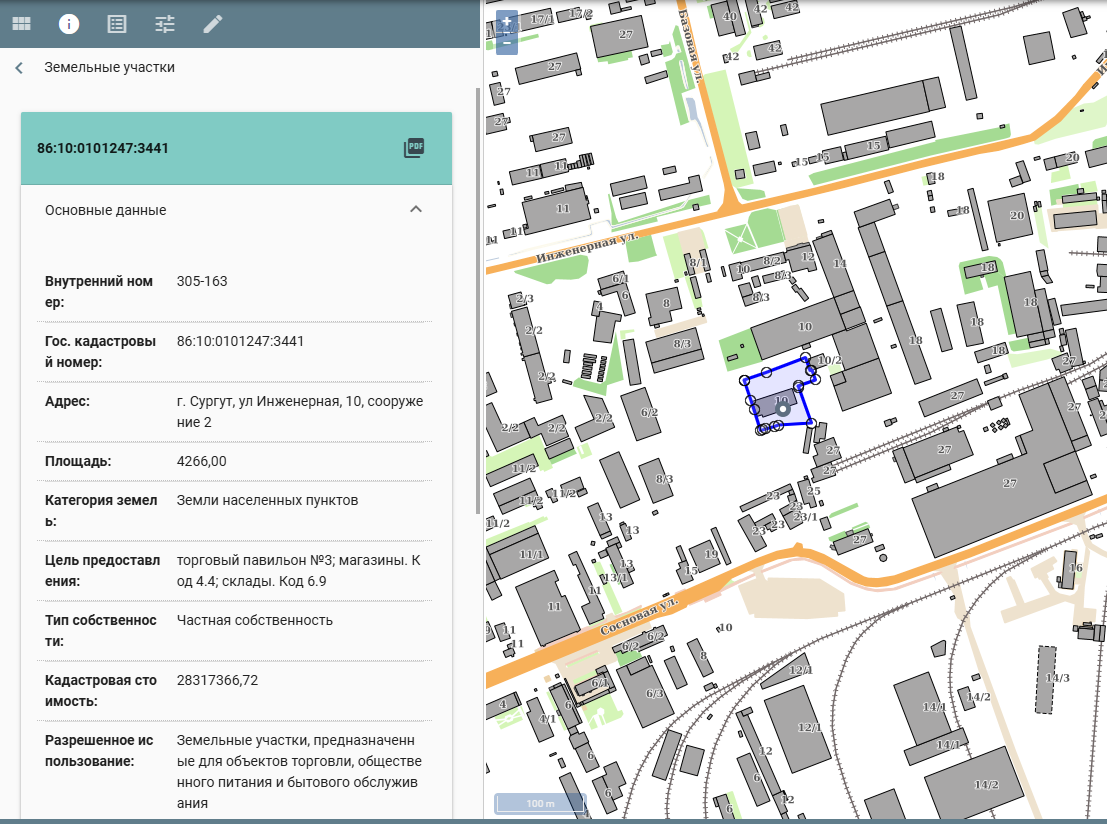1107x824 pixels.
Task: Collapse the Основные данные section chevron
Action: coord(416,210)
